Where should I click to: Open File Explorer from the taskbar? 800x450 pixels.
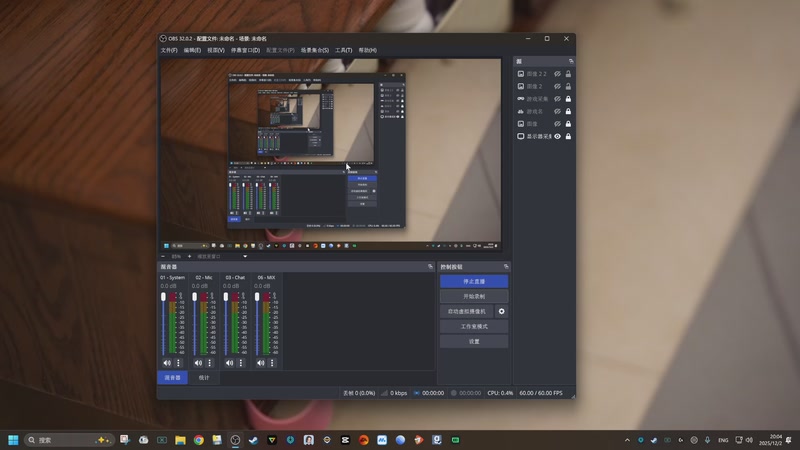pos(180,440)
